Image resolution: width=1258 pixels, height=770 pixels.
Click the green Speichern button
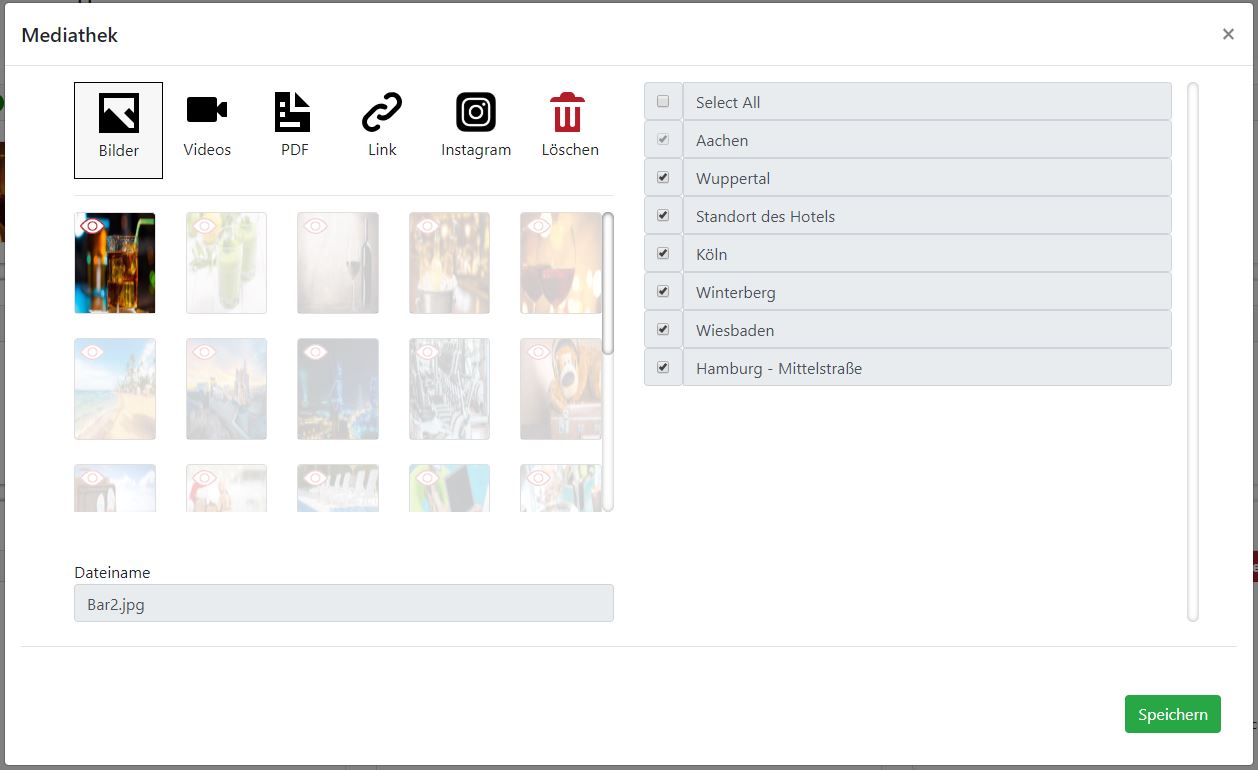1172,714
